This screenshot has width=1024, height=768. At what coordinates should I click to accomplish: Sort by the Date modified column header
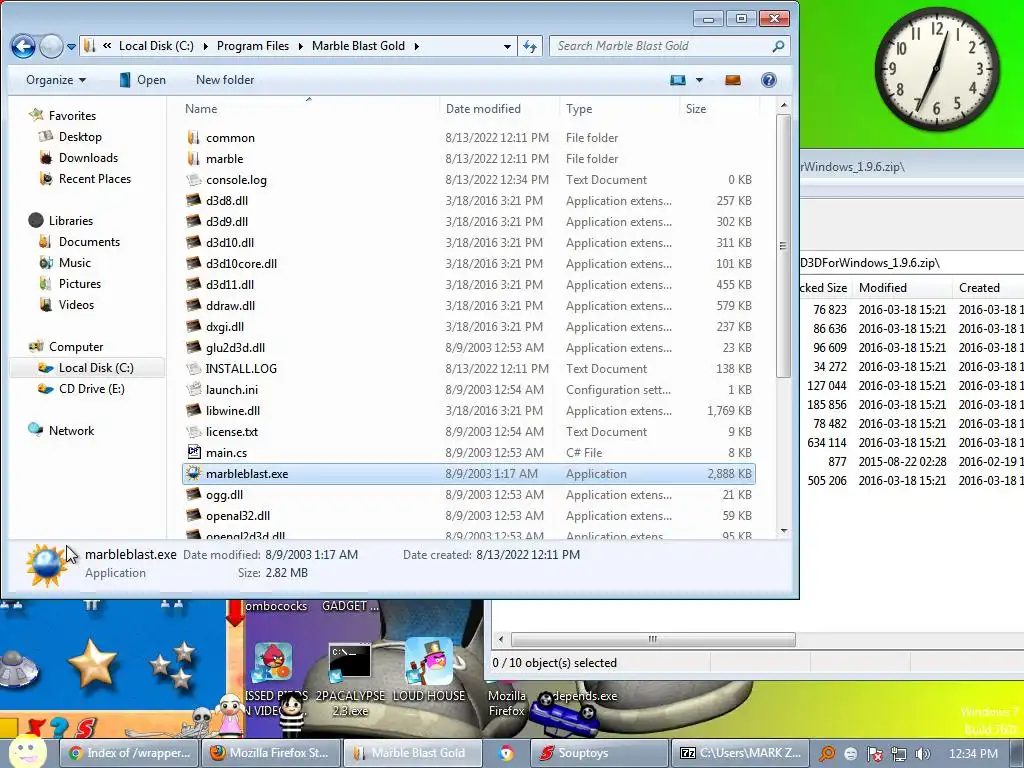[483, 108]
